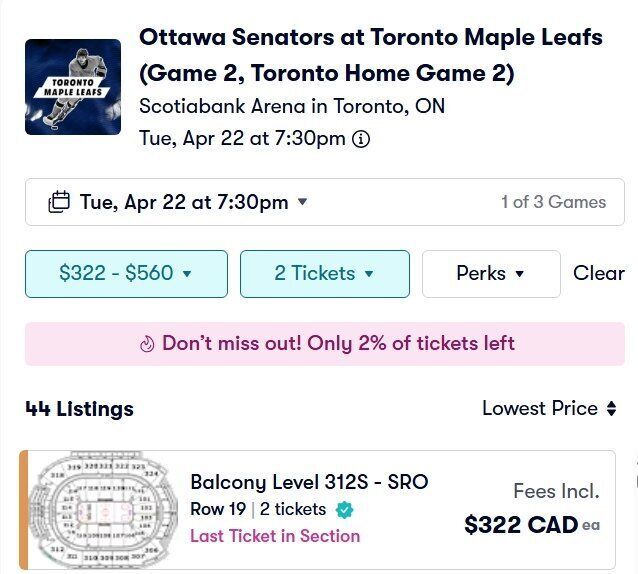
Task: Select the Balcony Level 312S - SRO listing
Action: click(x=309, y=482)
